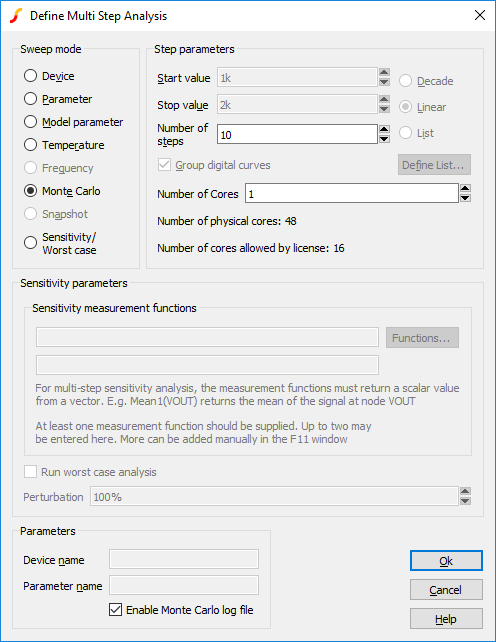Choose Sensitivity/Worst case sweep mode
The height and width of the screenshot is (642, 496).
point(60,243)
